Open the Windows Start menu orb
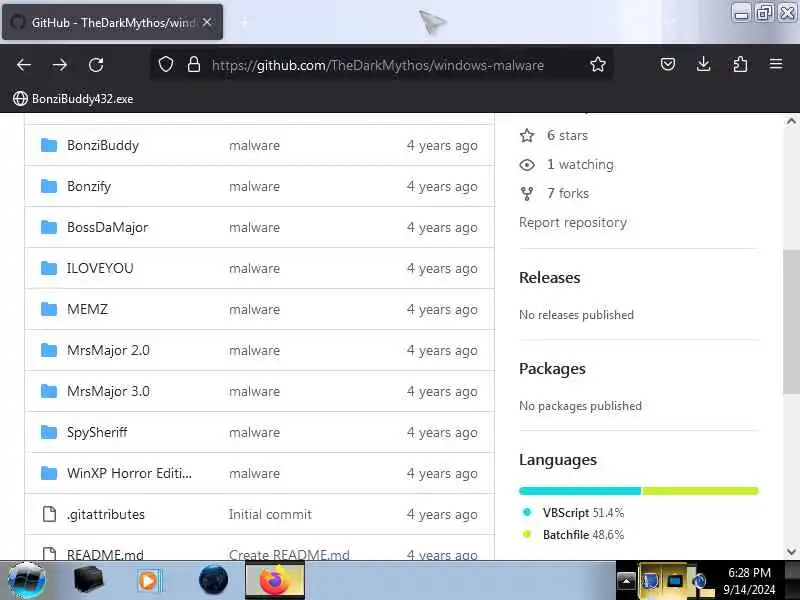 (27, 580)
